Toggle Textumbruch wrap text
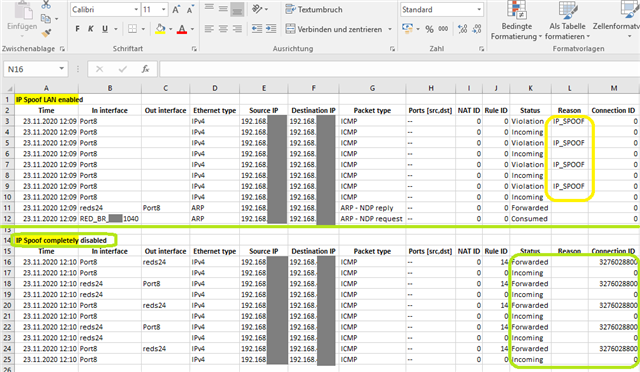The image size is (640, 372). tap(314, 9)
